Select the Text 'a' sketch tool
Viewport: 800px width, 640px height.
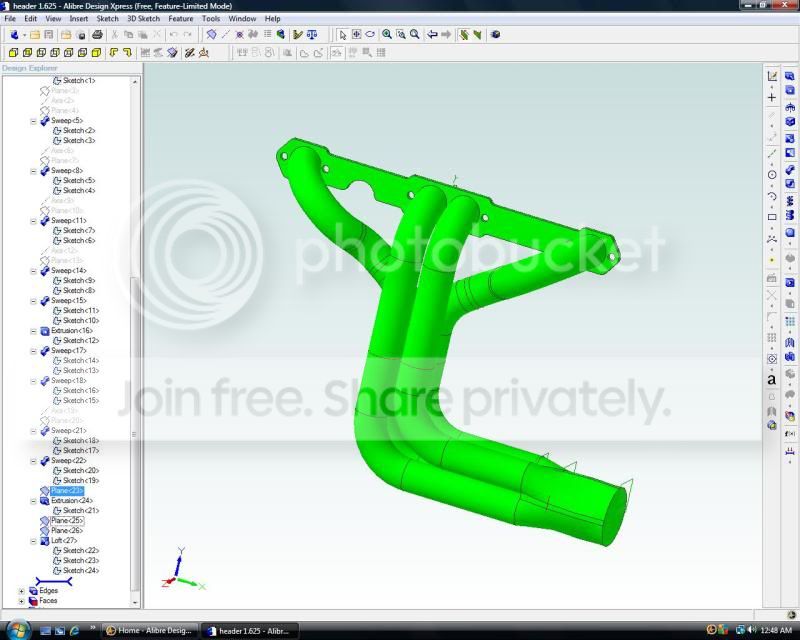(x=772, y=380)
